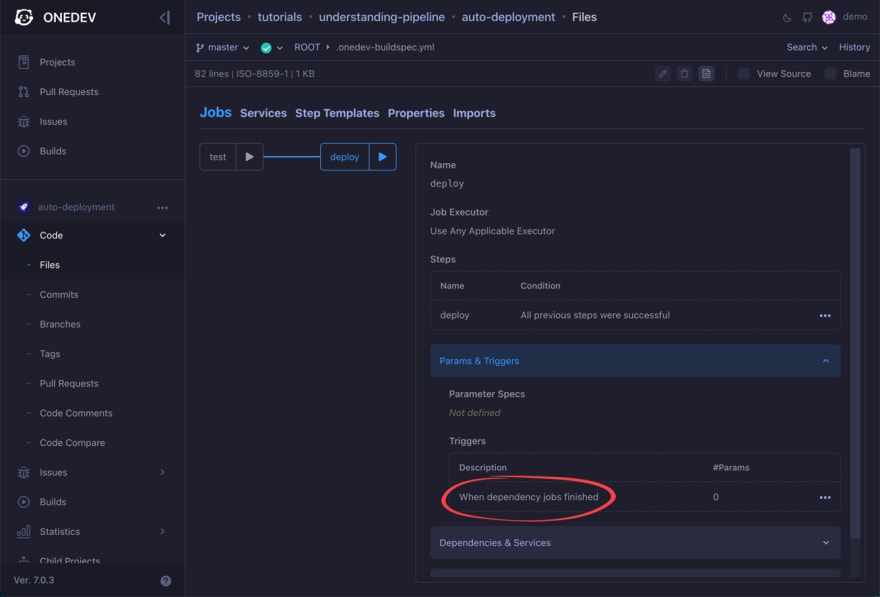Open top Pull Requests sidebar item
The height and width of the screenshot is (597, 880).
click(x=68, y=92)
